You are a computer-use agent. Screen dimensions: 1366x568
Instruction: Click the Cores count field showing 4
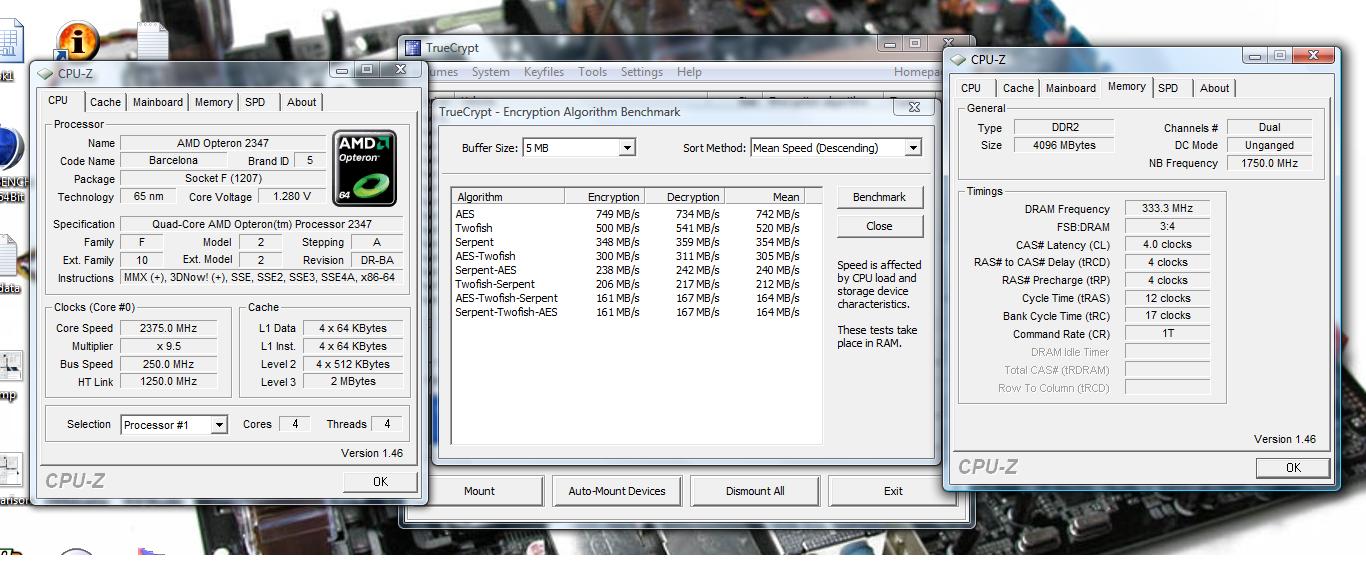point(294,424)
